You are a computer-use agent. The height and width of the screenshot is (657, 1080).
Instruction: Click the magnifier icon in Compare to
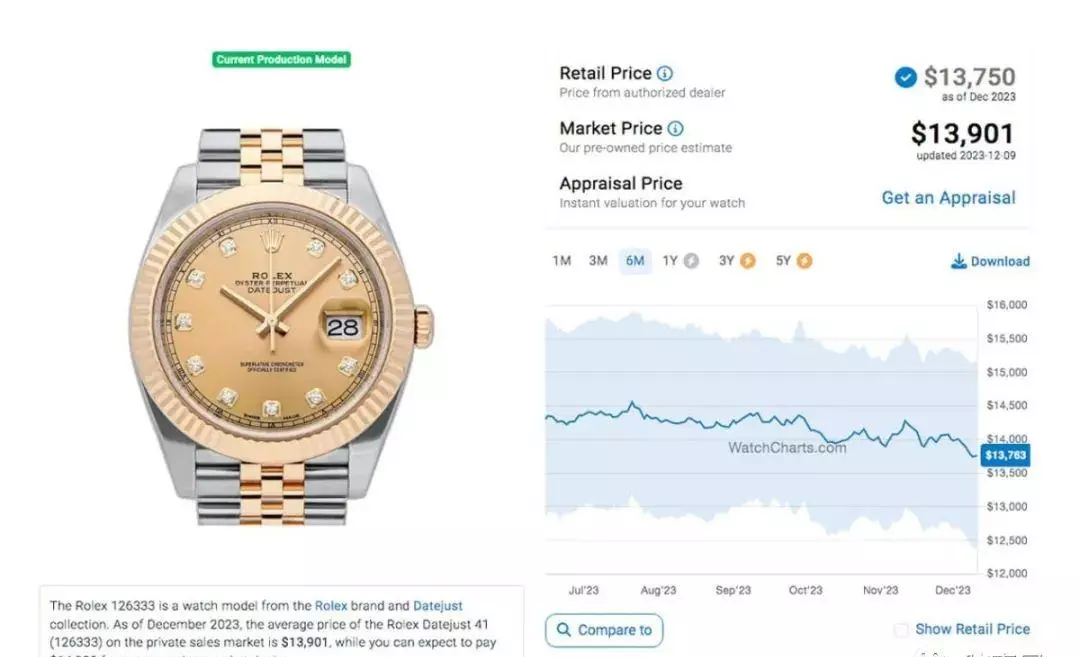pos(563,630)
